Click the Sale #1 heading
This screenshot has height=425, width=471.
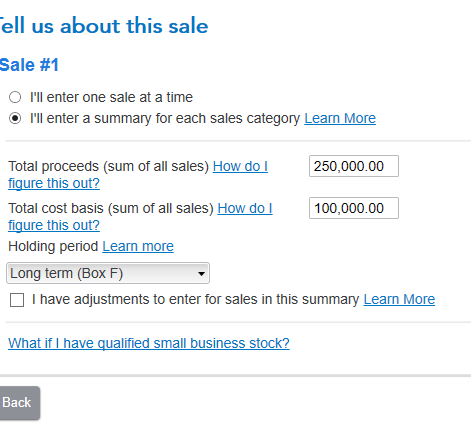click(29, 65)
